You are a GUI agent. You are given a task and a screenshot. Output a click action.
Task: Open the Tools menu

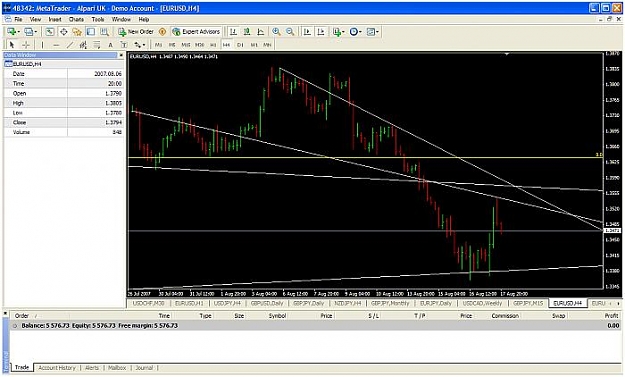pyautogui.click(x=98, y=19)
